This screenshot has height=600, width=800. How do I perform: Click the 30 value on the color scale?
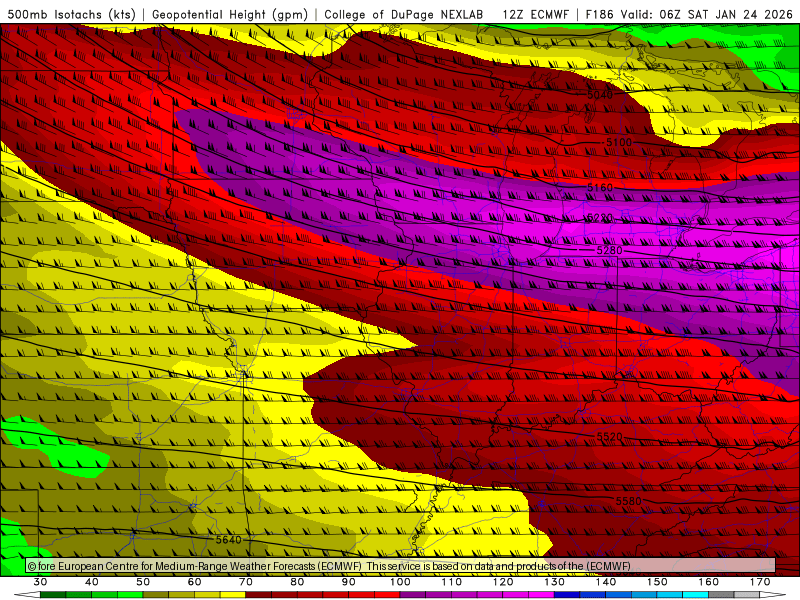pyautogui.click(x=40, y=582)
